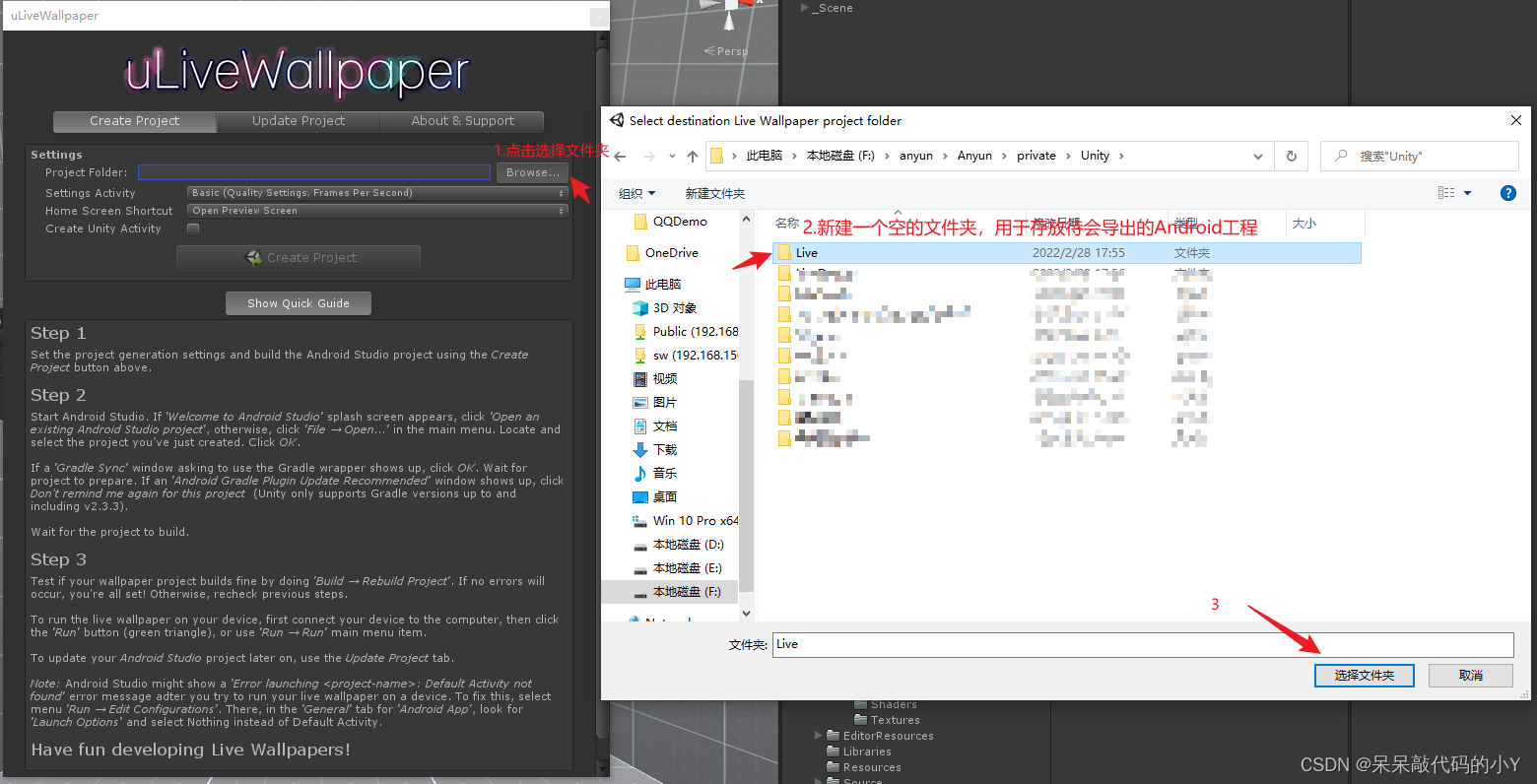Select 音乐 in the navigation pane
The height and width of the screenshot is (784, 1537).
(x=664, y=474)
